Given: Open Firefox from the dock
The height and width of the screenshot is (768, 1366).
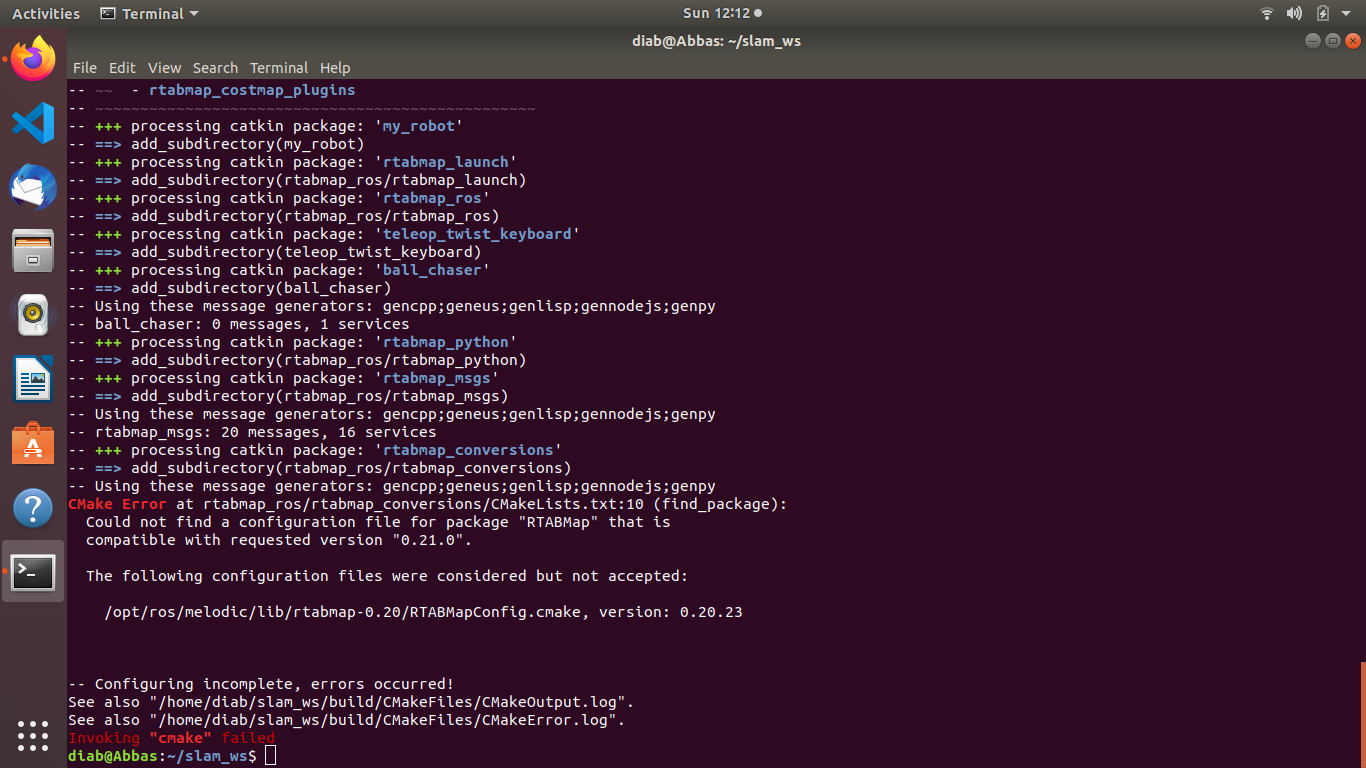Looking at the screenshot, I should (33, 59).
